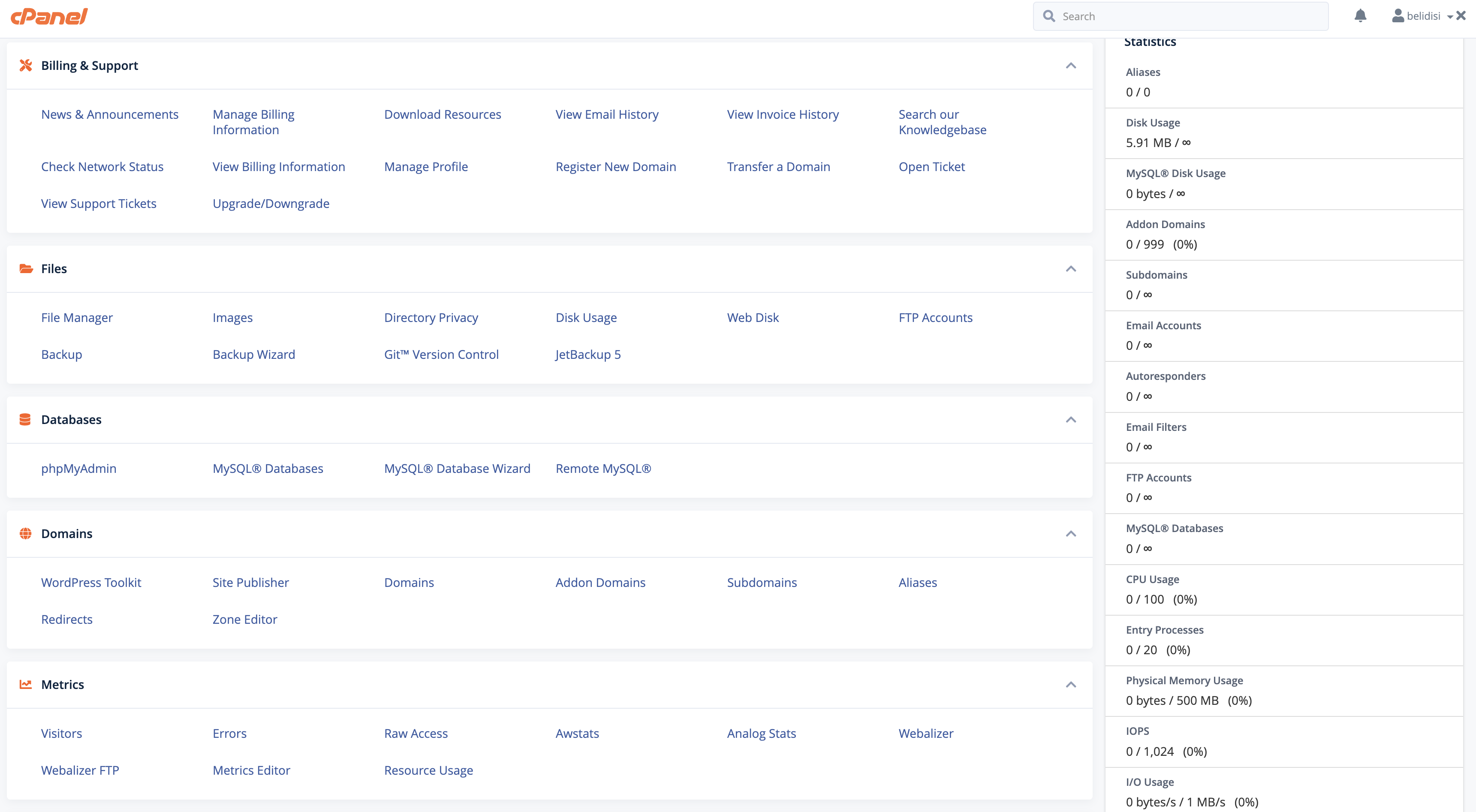Open the Zone Editor link
This screenshot has width=1476, height=812.
point(245,619)
